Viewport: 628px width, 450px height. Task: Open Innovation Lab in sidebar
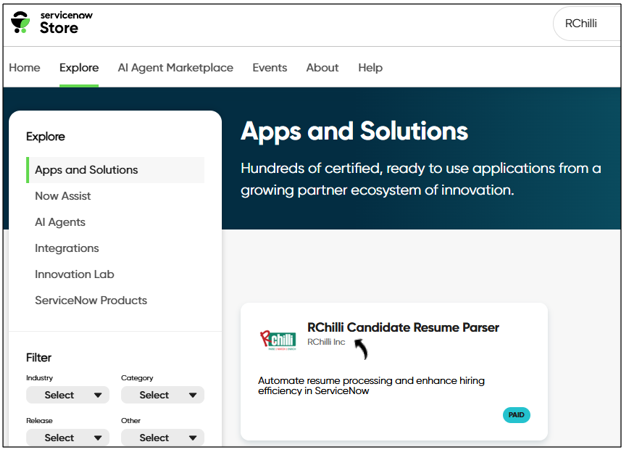click(x=74, y=274)
